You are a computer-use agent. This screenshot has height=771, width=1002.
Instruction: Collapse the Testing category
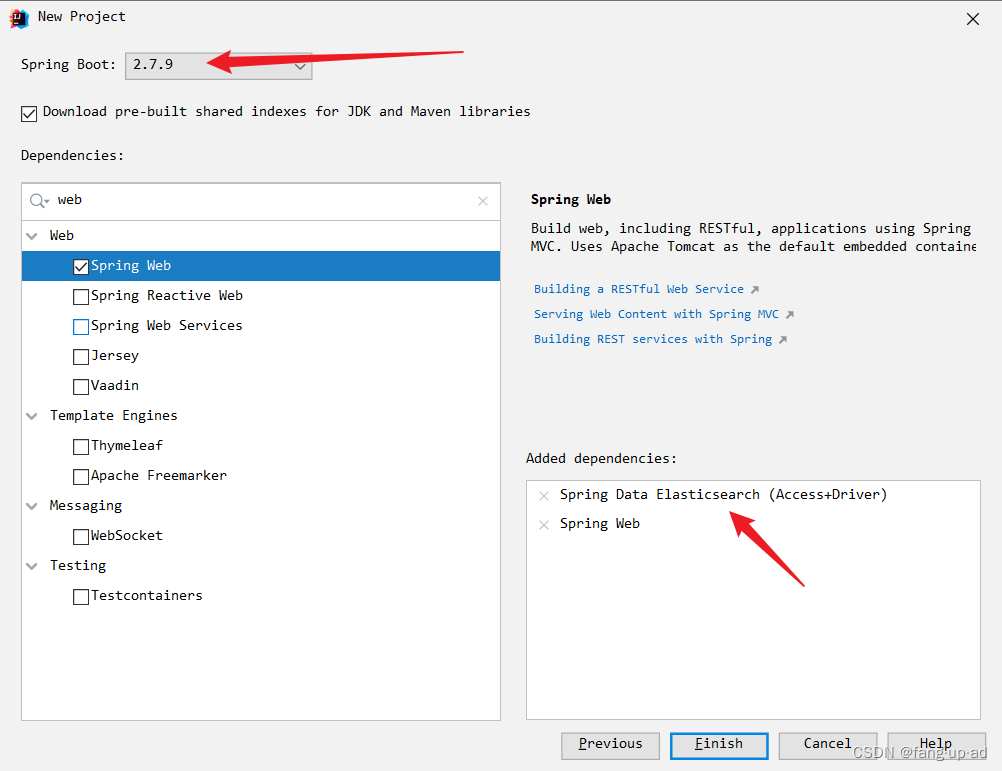click(x=31, y=566)
